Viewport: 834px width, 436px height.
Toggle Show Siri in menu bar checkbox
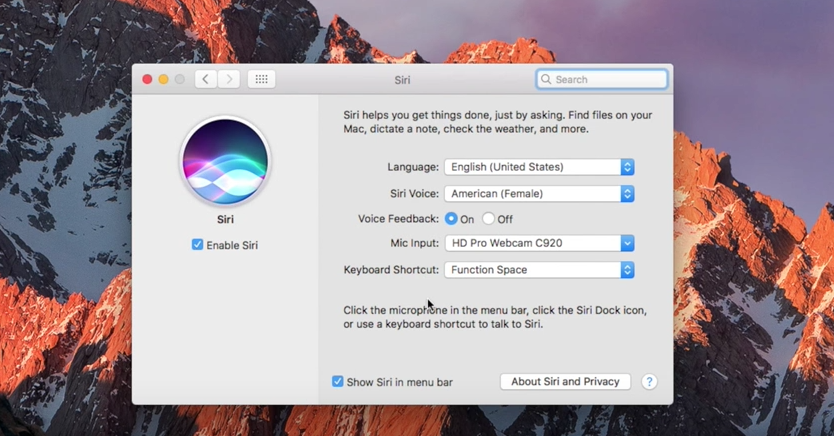pyautogui.click(x=337, y=381)
